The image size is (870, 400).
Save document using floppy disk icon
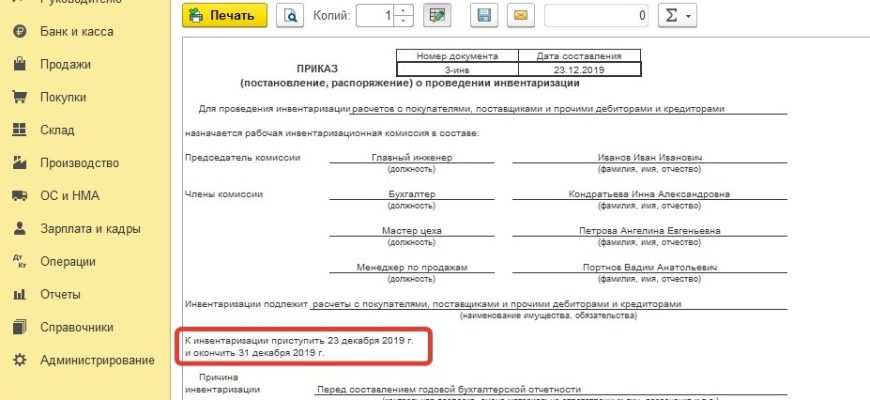[485, 16]
